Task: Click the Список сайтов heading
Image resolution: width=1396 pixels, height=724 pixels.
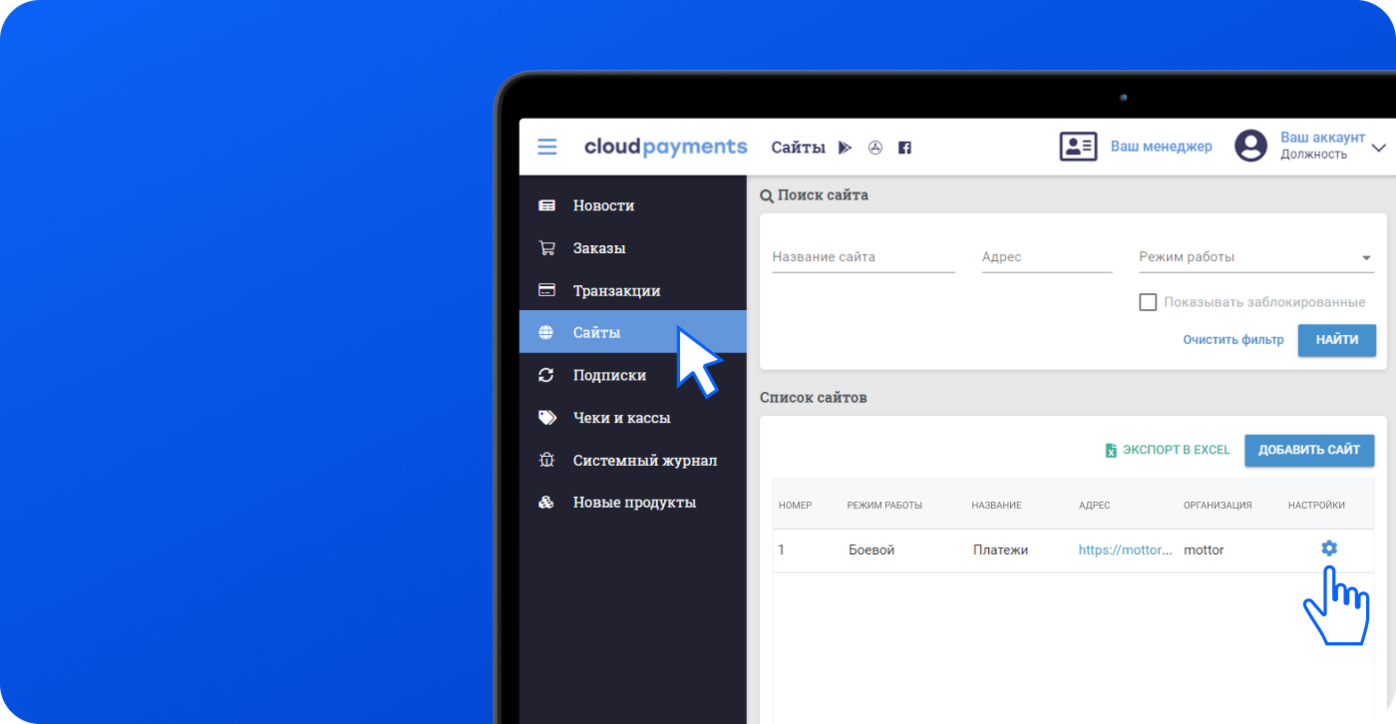Action: (x=813, y=398)
